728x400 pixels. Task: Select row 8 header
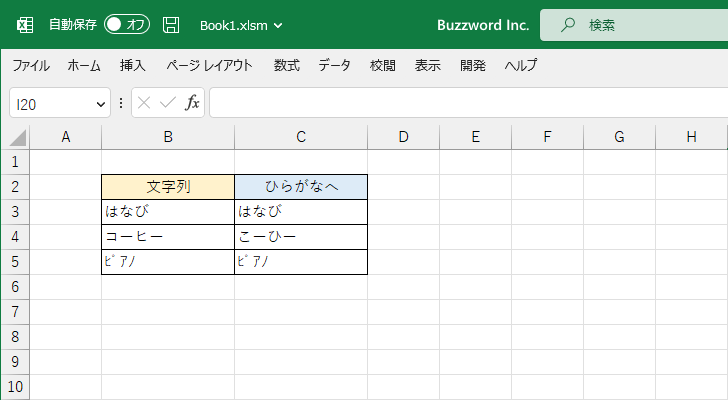15,337
